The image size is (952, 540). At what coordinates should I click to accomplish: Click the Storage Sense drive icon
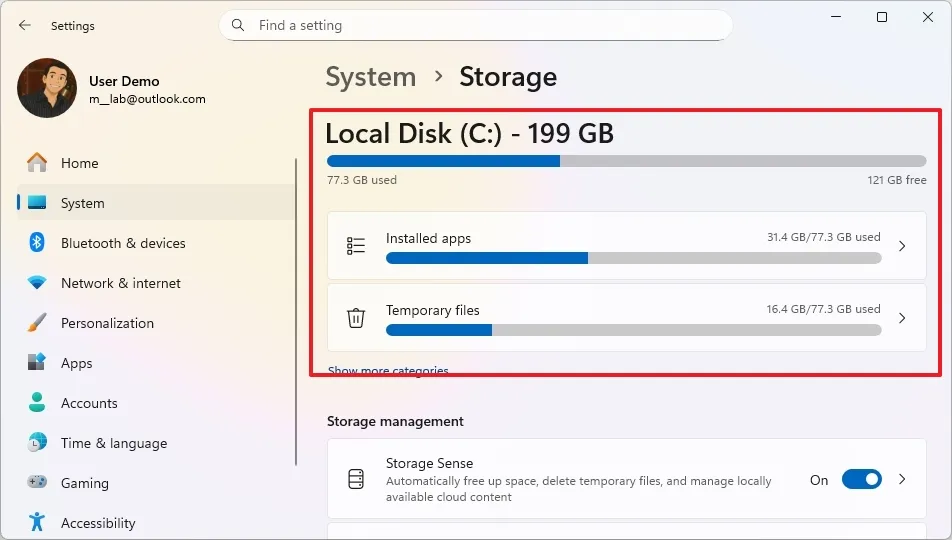pyautogui.click(x=356, y=479)
